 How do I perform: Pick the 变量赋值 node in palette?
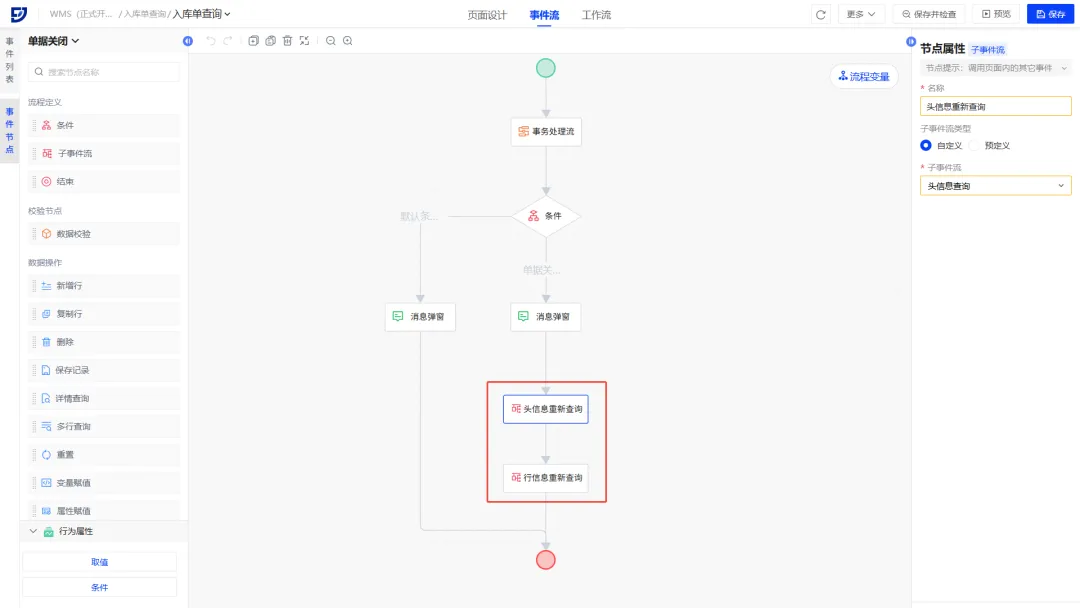point(103,483)
